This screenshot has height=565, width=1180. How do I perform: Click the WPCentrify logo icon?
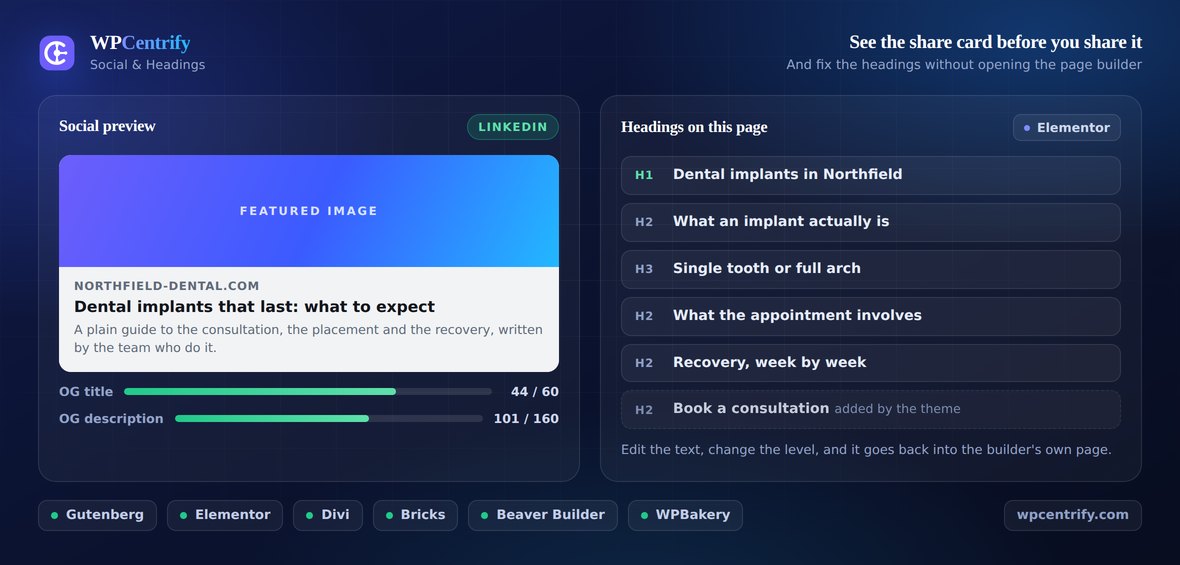coord(57,53)
